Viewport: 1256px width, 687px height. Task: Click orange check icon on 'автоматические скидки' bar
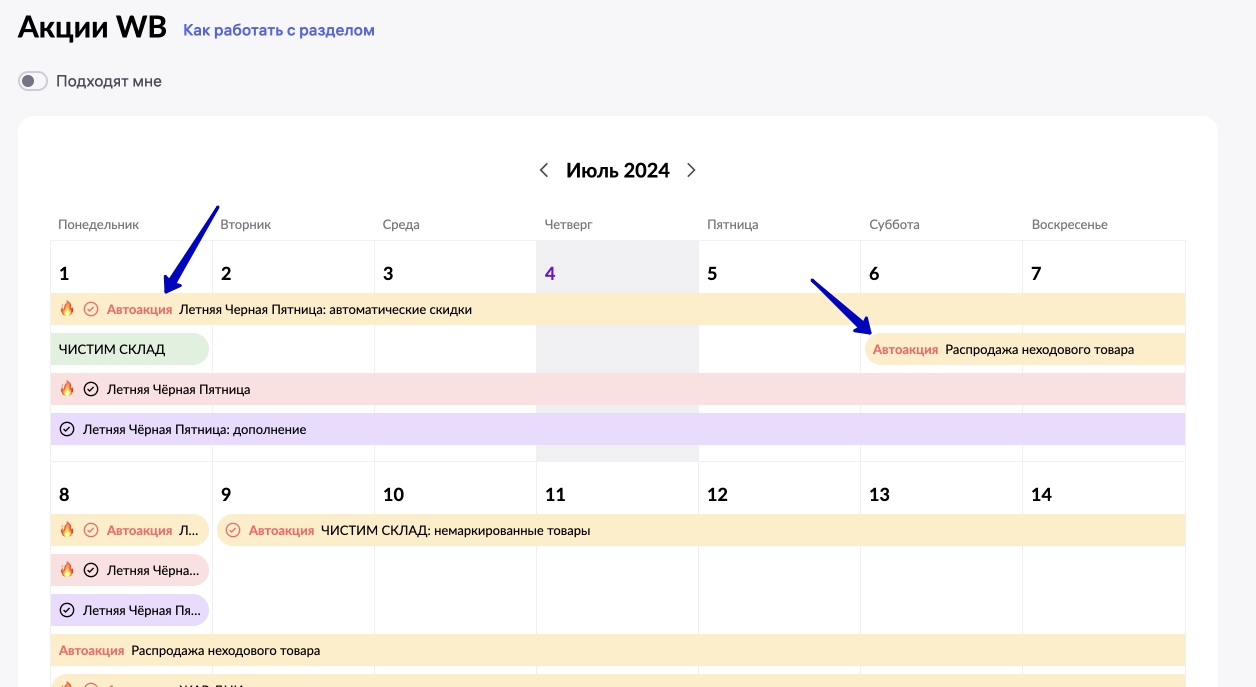(91, 309)
